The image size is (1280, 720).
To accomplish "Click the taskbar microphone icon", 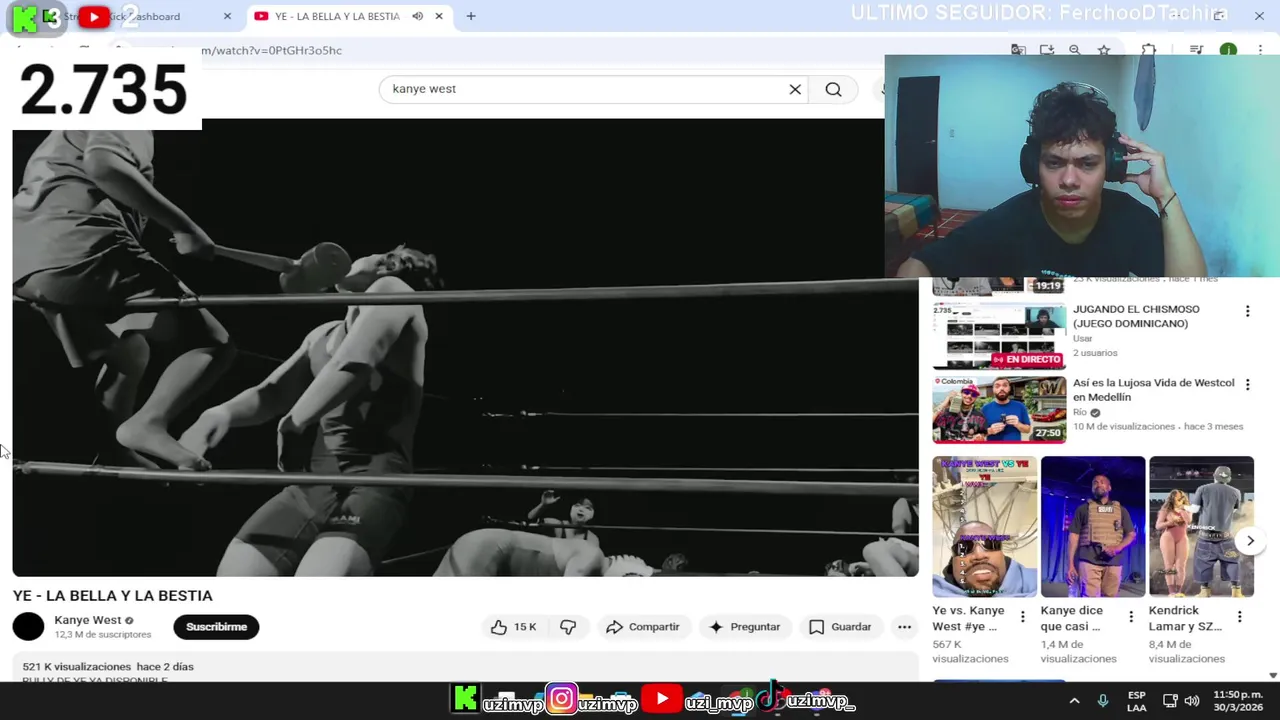I will (1103, 701).
